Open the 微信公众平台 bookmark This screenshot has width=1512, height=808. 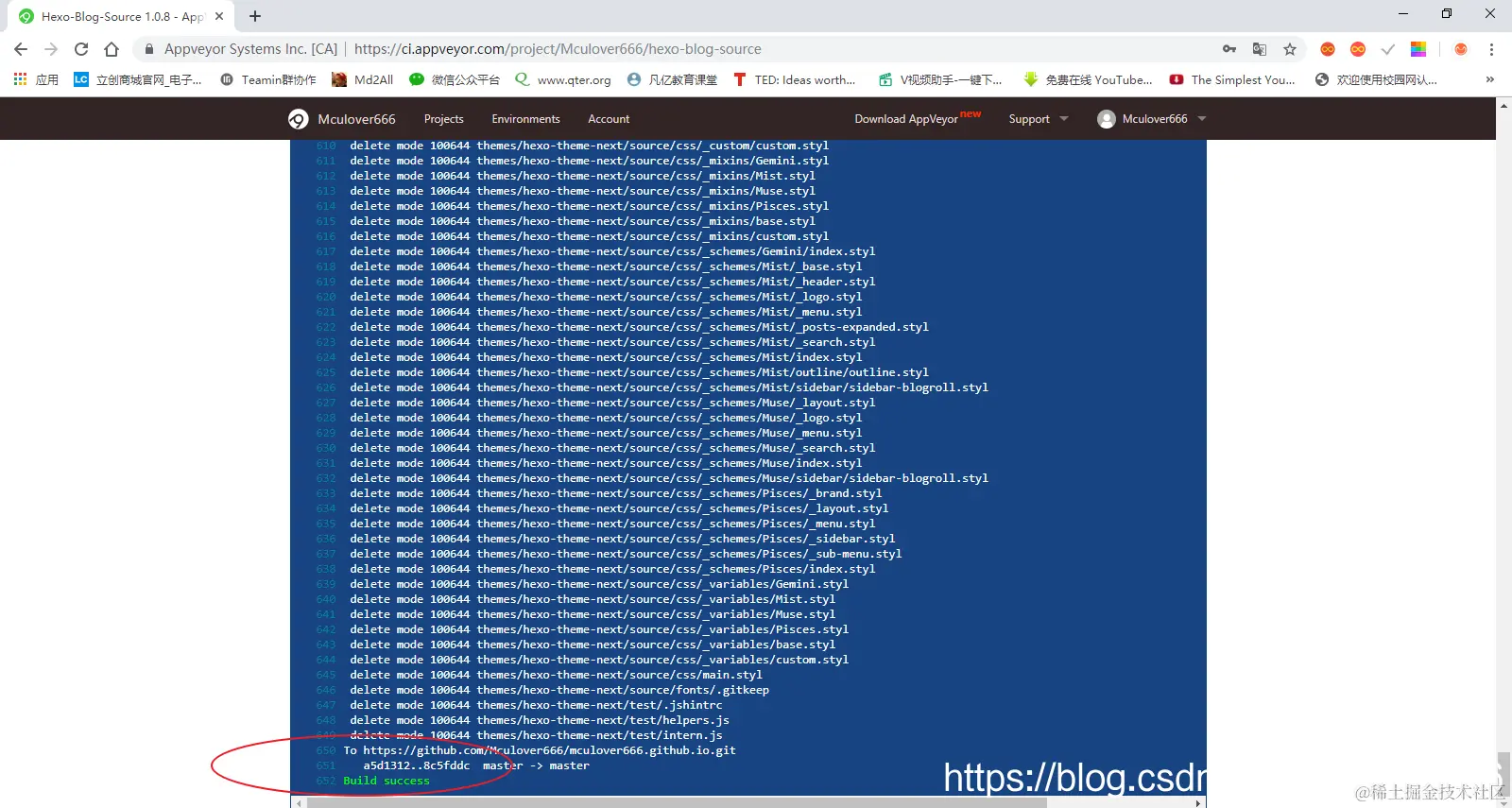tap(455, 79)
